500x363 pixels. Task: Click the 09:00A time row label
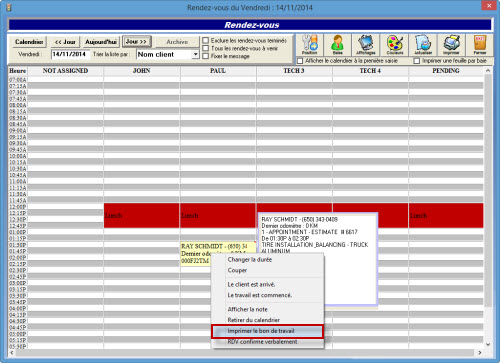point(18,130)
